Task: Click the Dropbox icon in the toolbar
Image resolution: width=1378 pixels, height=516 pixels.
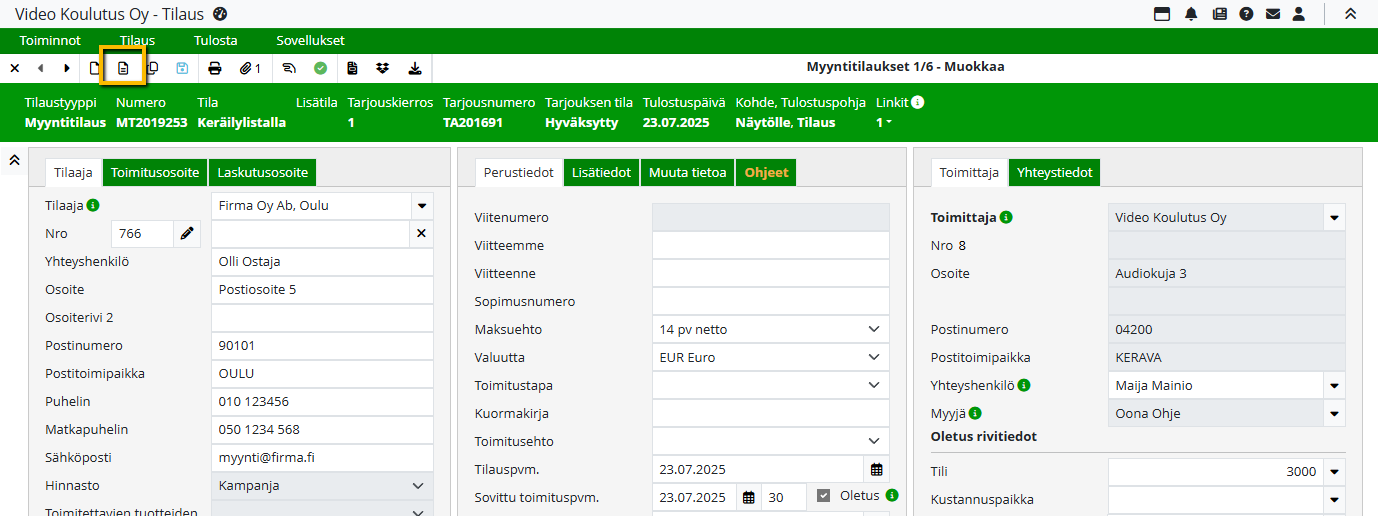Action: click(382, 68)
